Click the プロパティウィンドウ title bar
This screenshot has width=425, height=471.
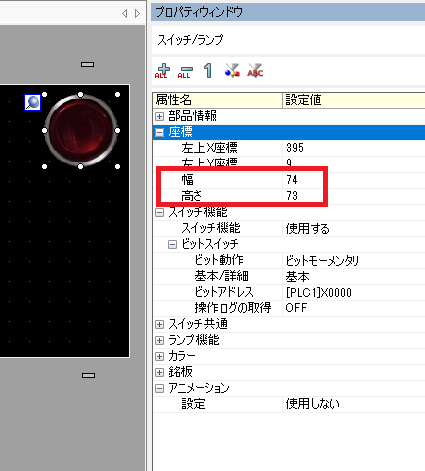pyautogui.click(x=288, y=12)
